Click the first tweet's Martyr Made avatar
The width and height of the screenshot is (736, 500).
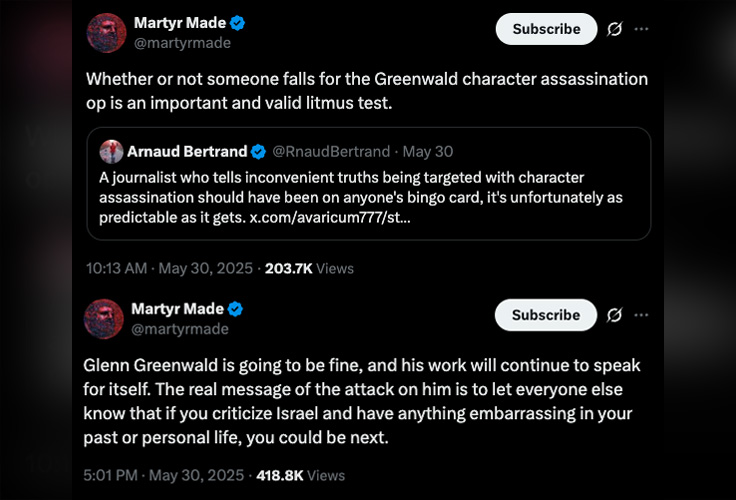click(106, 33)
